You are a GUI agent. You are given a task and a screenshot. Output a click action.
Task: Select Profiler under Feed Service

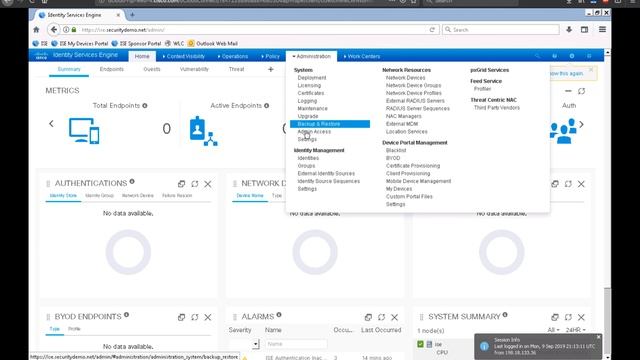click(x=482, y=89)
